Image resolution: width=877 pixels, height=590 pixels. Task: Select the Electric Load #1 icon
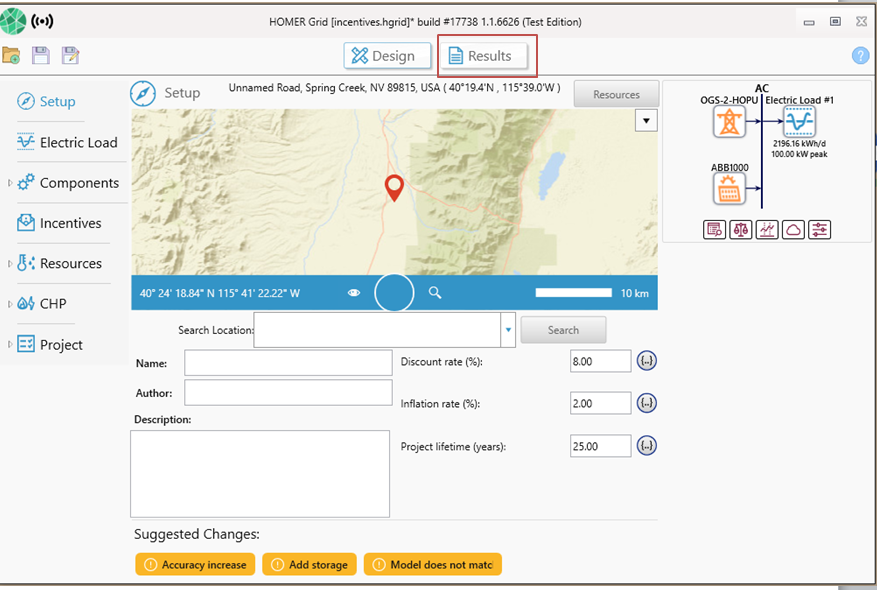click(798, 122)
